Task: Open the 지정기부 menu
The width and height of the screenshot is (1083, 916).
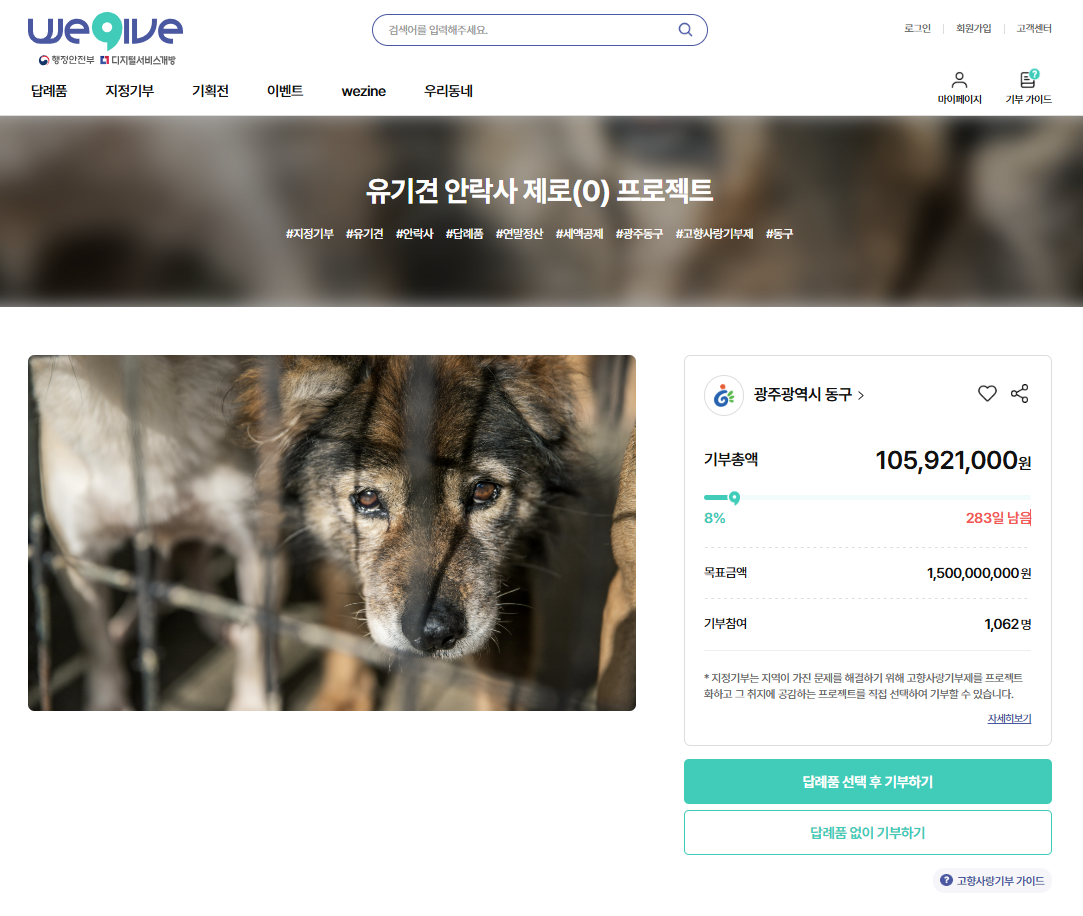Action: pyautogui.click(x=129, y=90)
